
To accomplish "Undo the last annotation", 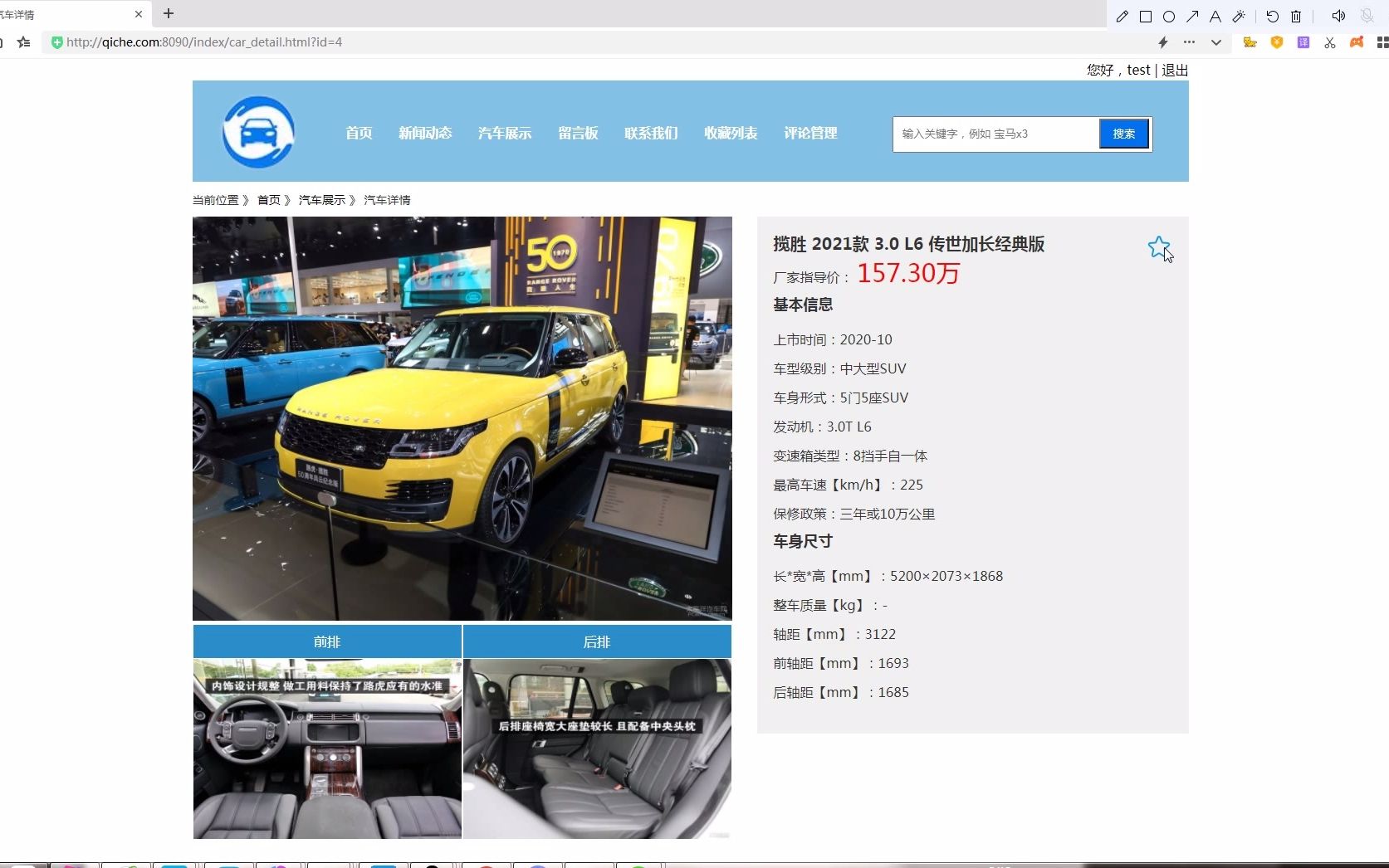I will click(x=1273, y=15).
